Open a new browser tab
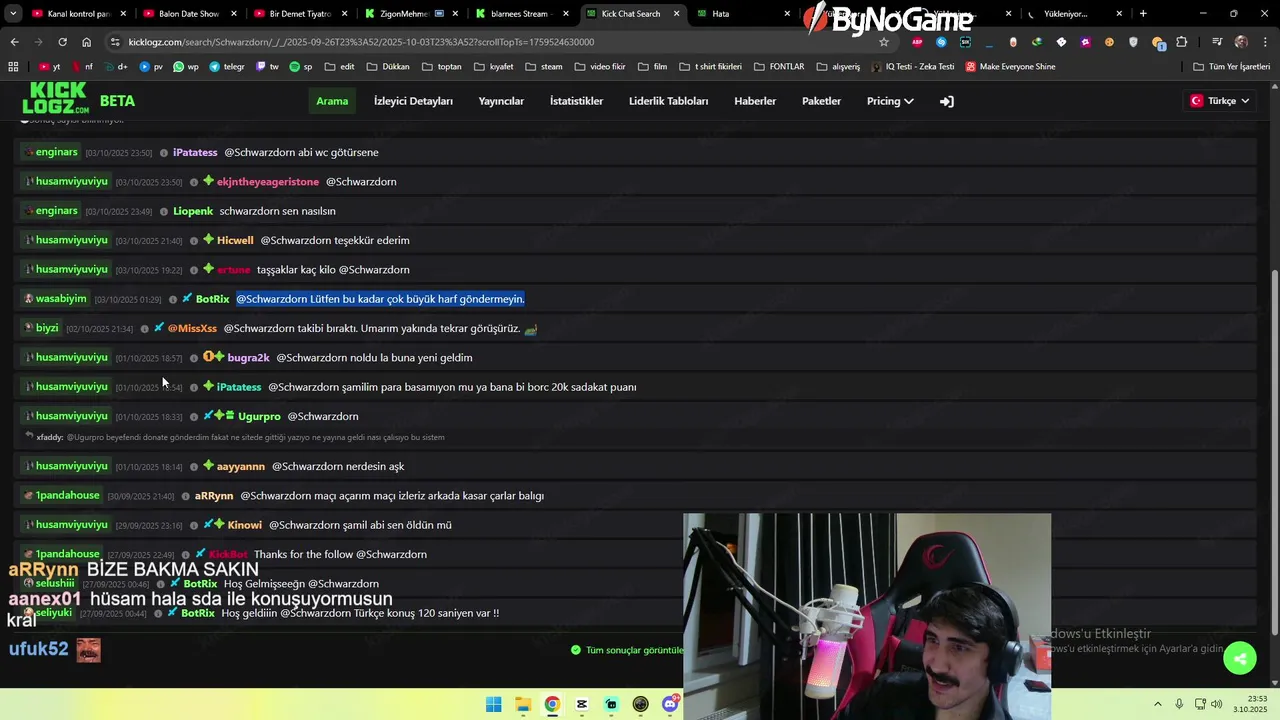 (x=1143, y=14)
